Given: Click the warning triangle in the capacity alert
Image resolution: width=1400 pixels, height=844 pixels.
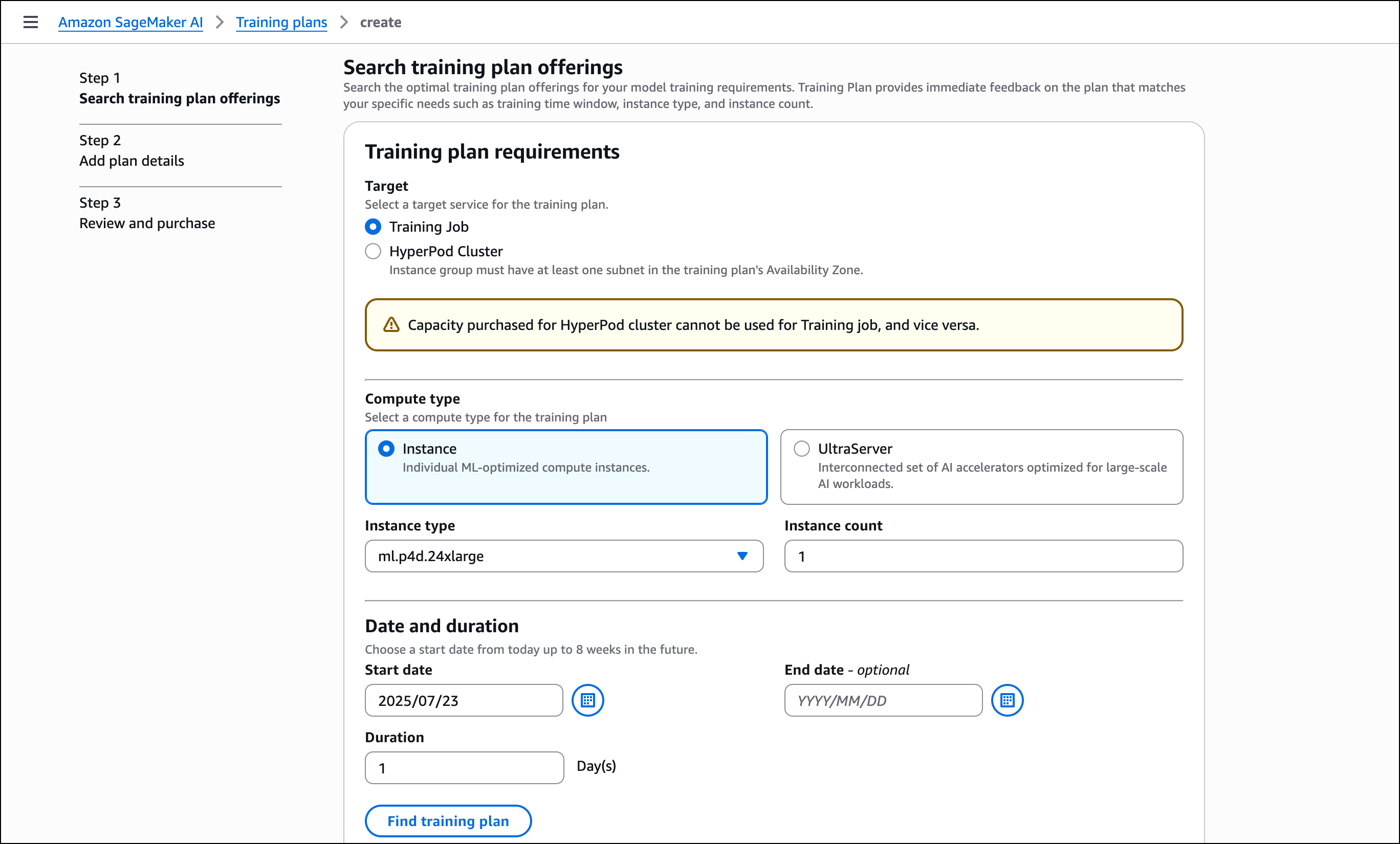Looking at the screenshot, I should click(x=391, y=325).
